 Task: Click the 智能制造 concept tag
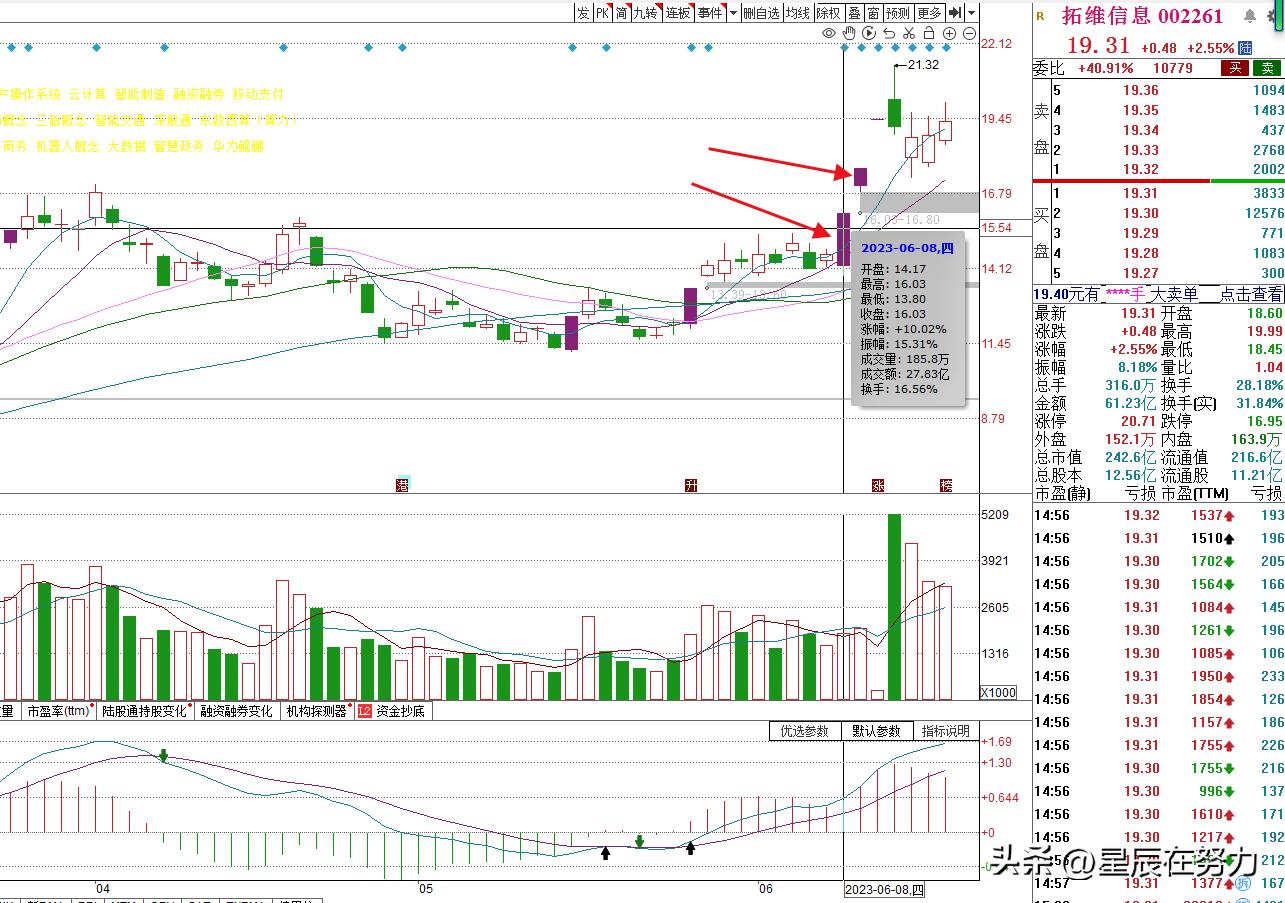139,94
